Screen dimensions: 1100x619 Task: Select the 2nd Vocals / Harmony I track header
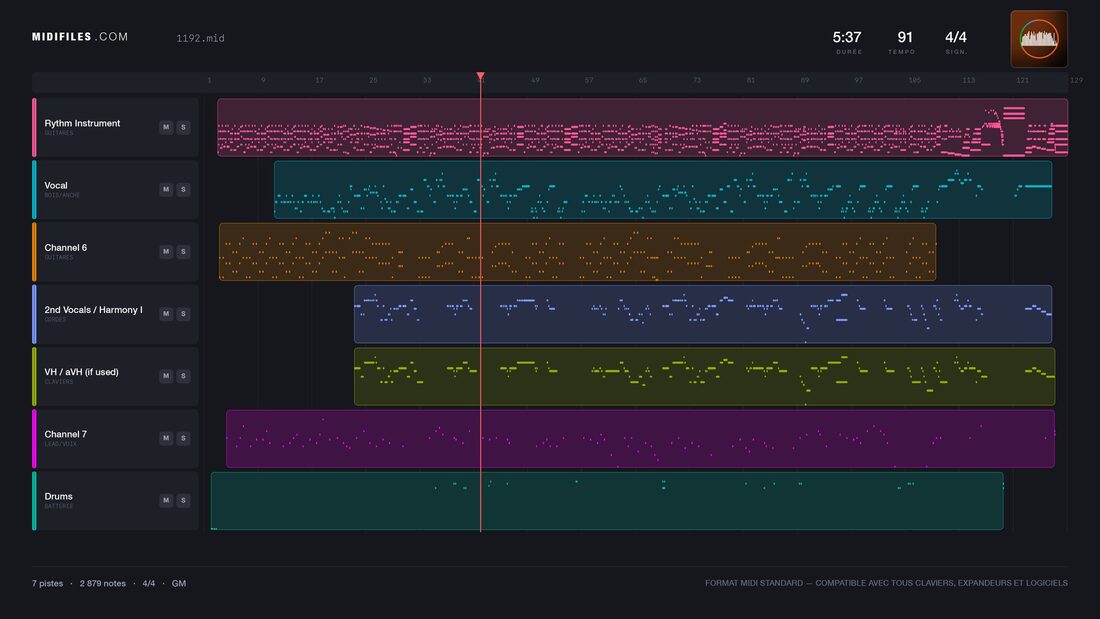click(x=115, y=314)
